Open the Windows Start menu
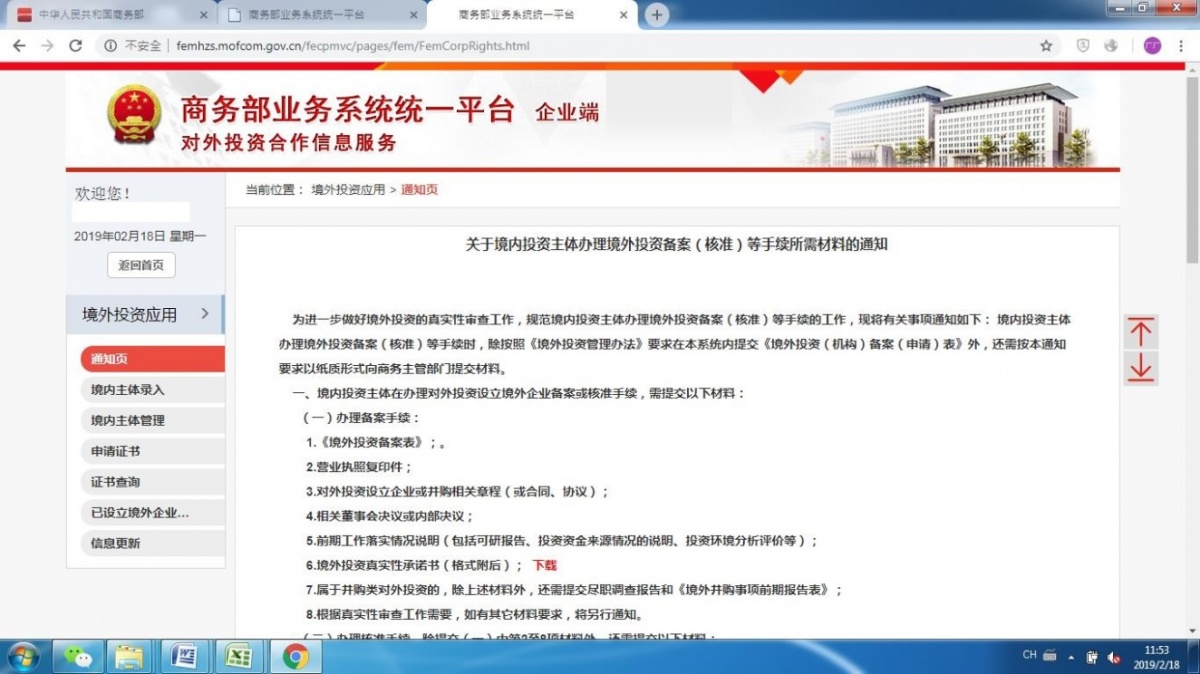The height and width of the screenshot is (674, 1200). [22, 656]
